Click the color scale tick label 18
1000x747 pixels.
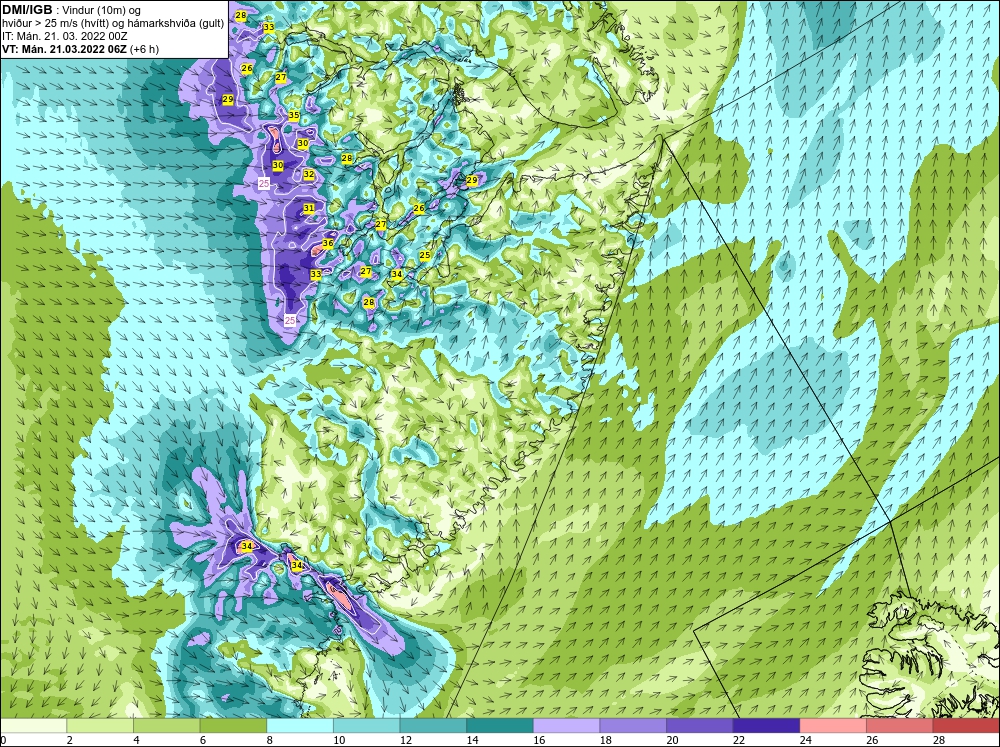coord(605,740)
